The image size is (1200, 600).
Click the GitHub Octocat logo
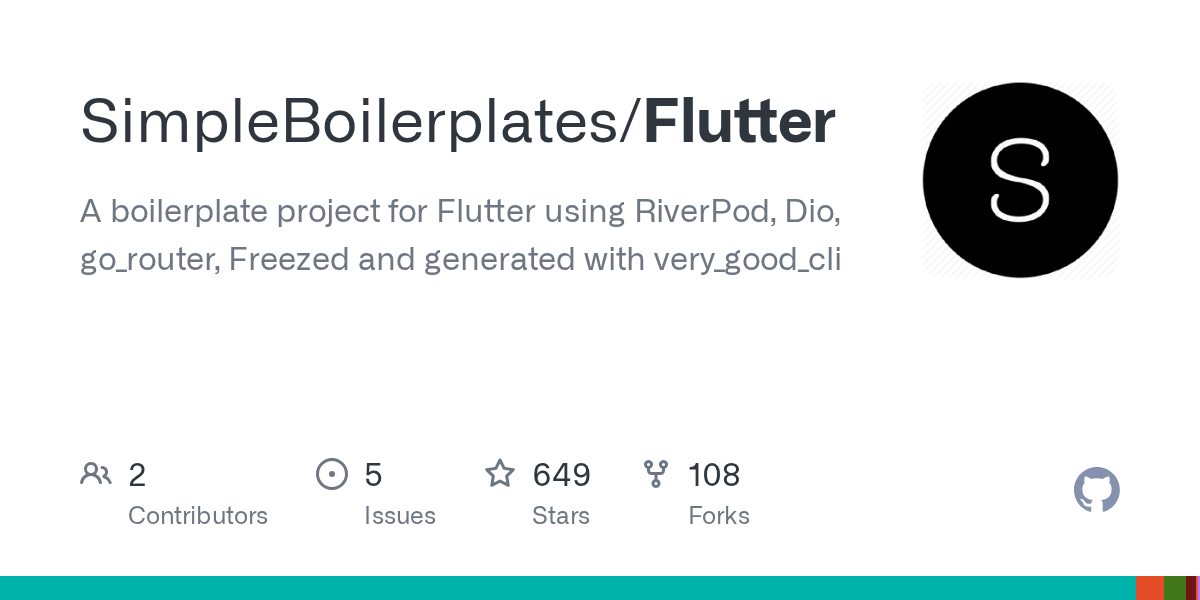pos(1097,490)
